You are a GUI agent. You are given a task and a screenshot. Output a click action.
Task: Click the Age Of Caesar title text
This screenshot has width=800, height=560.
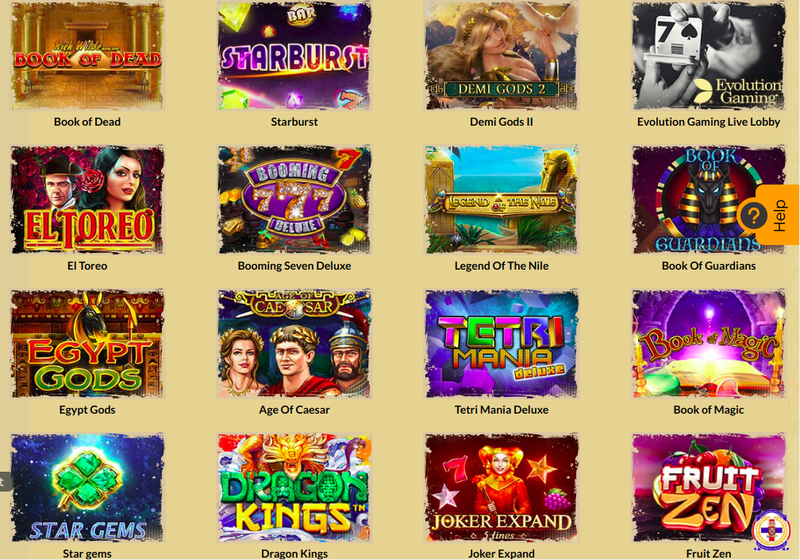pos(294,410)
